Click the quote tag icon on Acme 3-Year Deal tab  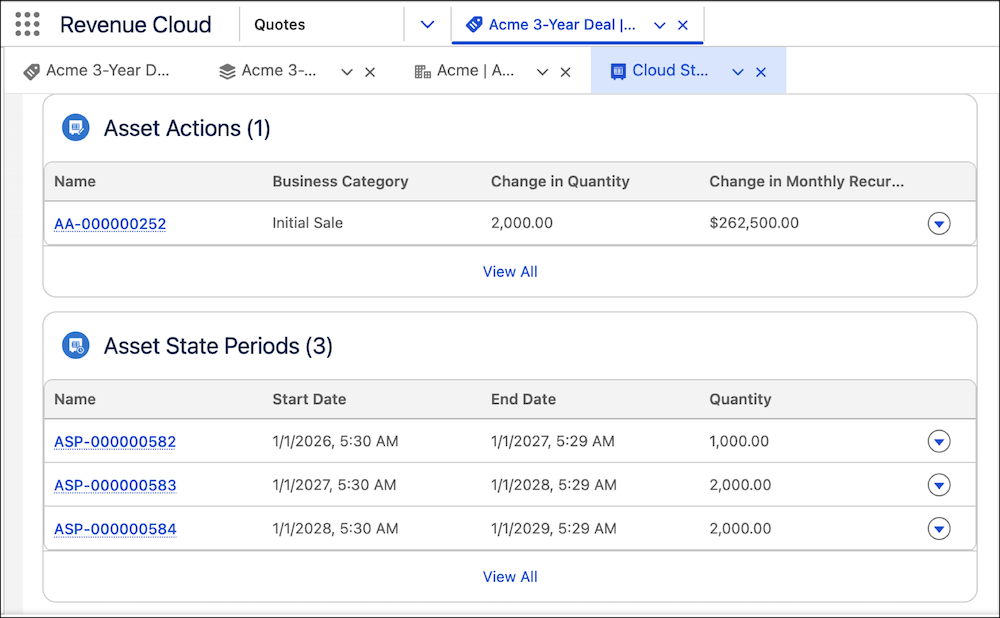point(474,25)
